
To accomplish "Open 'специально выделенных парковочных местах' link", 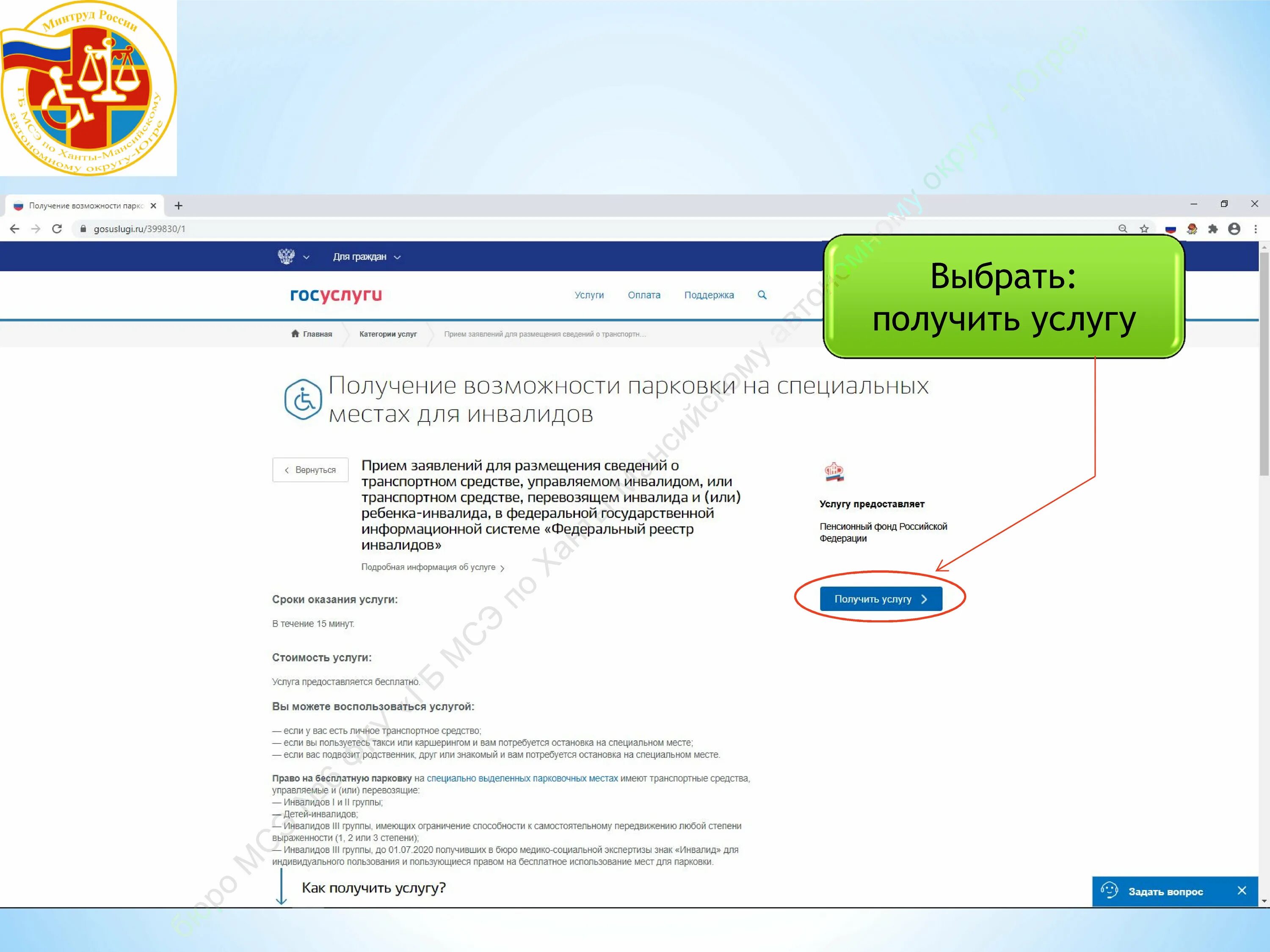I will (x=522, y=779).
